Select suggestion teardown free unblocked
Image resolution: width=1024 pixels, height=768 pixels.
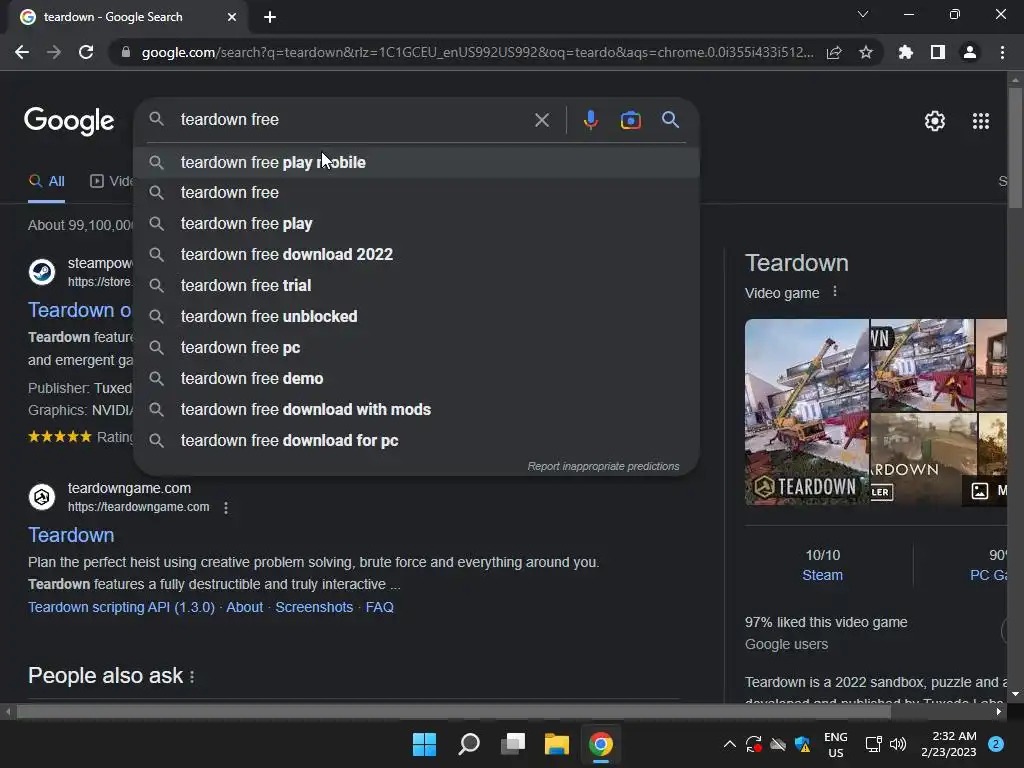coord(417,316)
